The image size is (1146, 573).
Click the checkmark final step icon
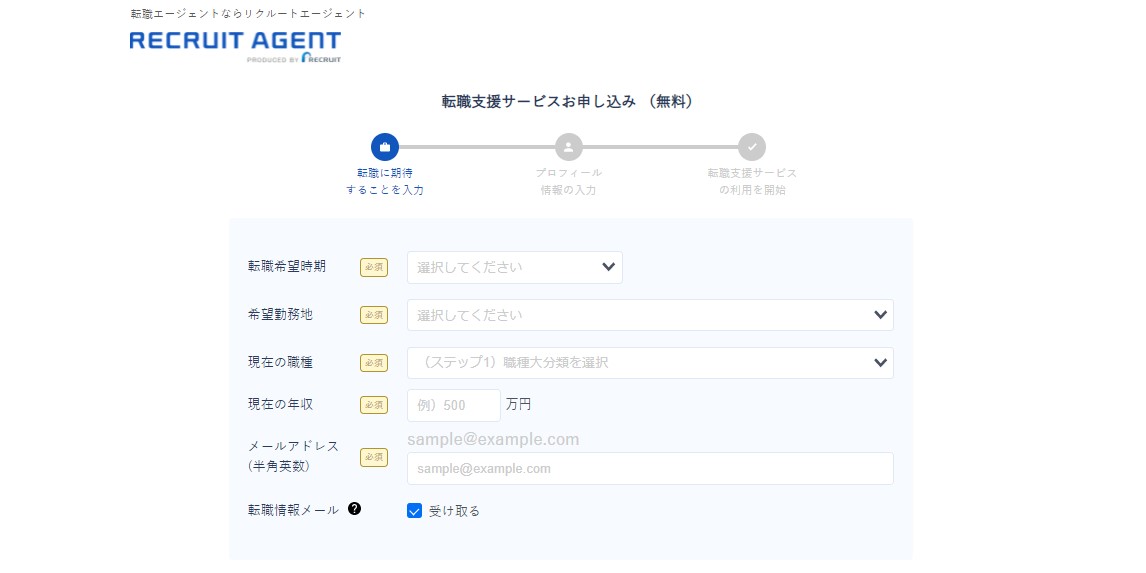pyautogui.click(x=752, y=147)
